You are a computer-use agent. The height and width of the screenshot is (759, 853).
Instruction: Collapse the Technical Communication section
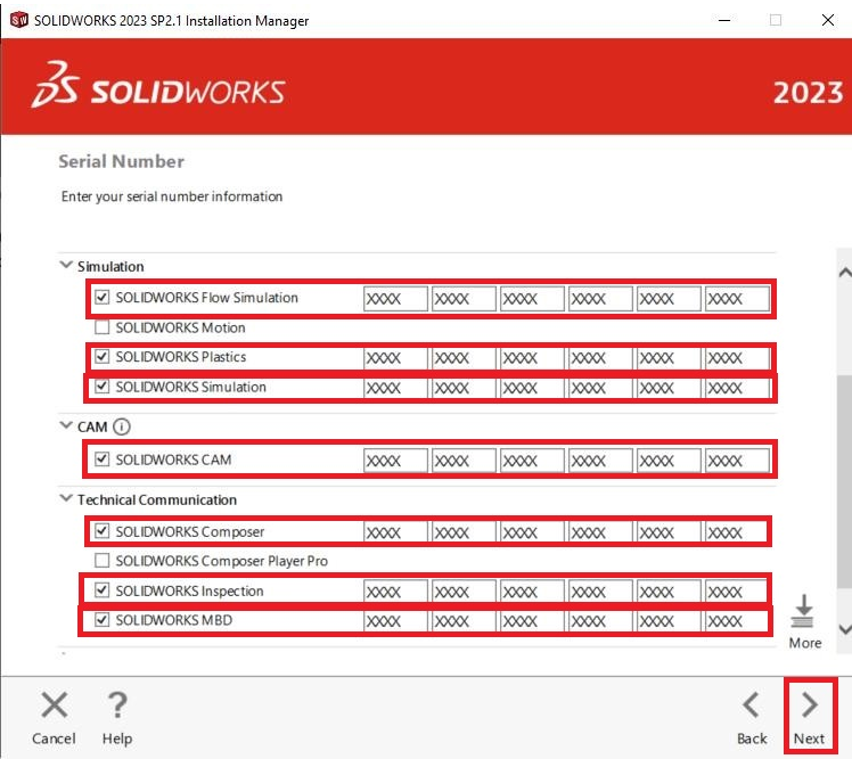(66, 499)
